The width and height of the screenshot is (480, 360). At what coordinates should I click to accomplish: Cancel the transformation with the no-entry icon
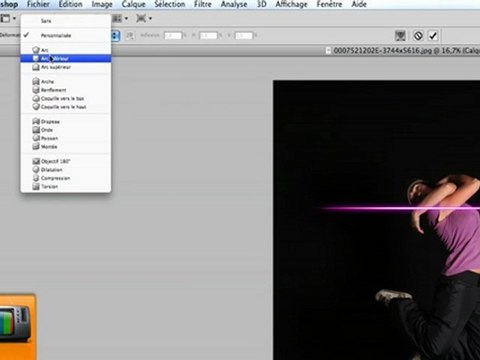click(418, 35)
